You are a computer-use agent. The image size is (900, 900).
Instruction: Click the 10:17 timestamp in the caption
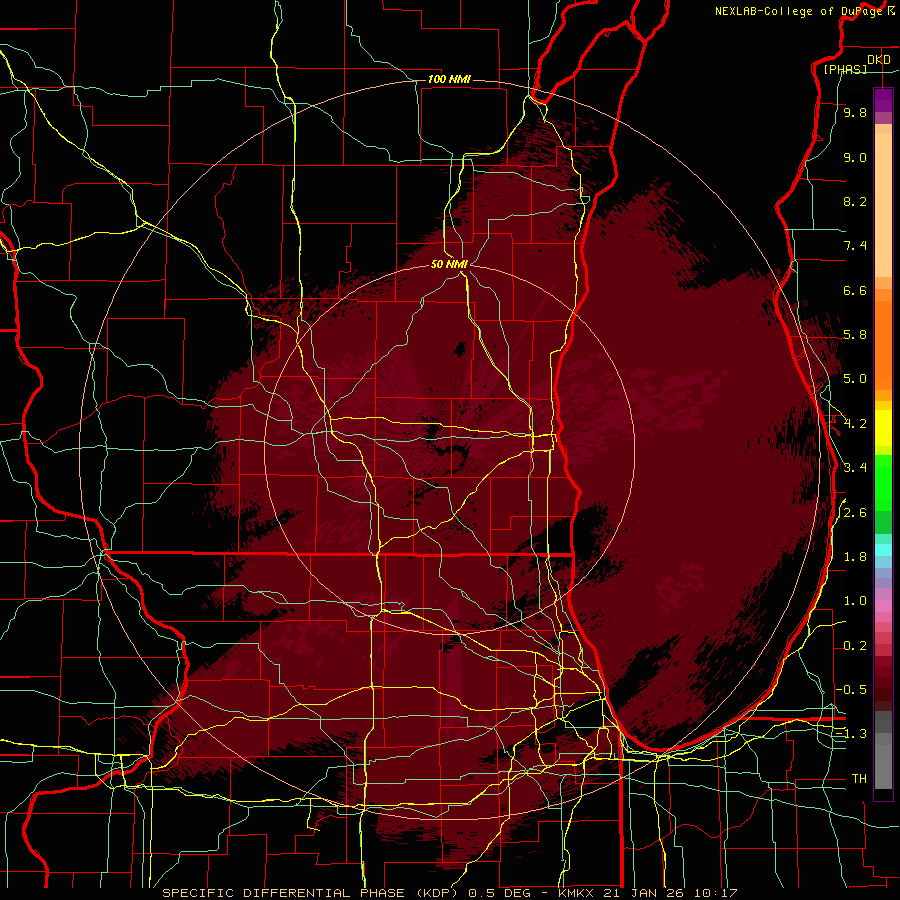coord(715,893)
